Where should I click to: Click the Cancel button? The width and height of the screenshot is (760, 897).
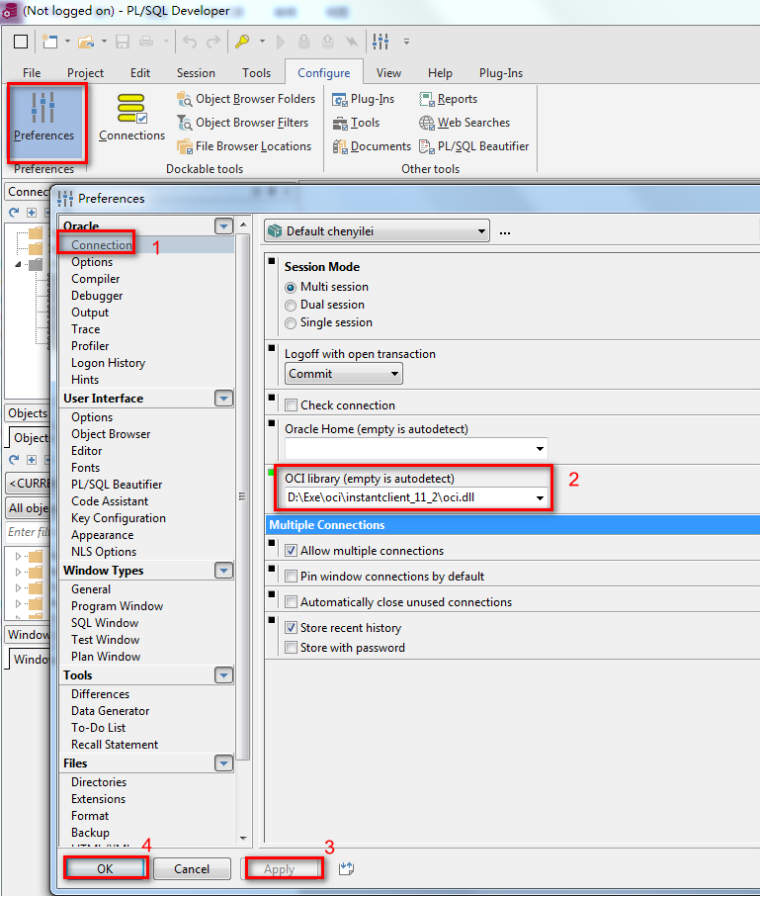click(192, 868)
